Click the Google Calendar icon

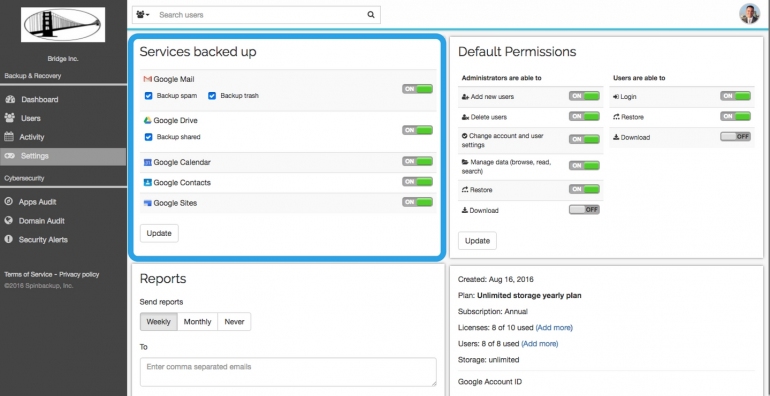[x=147, y=162]
